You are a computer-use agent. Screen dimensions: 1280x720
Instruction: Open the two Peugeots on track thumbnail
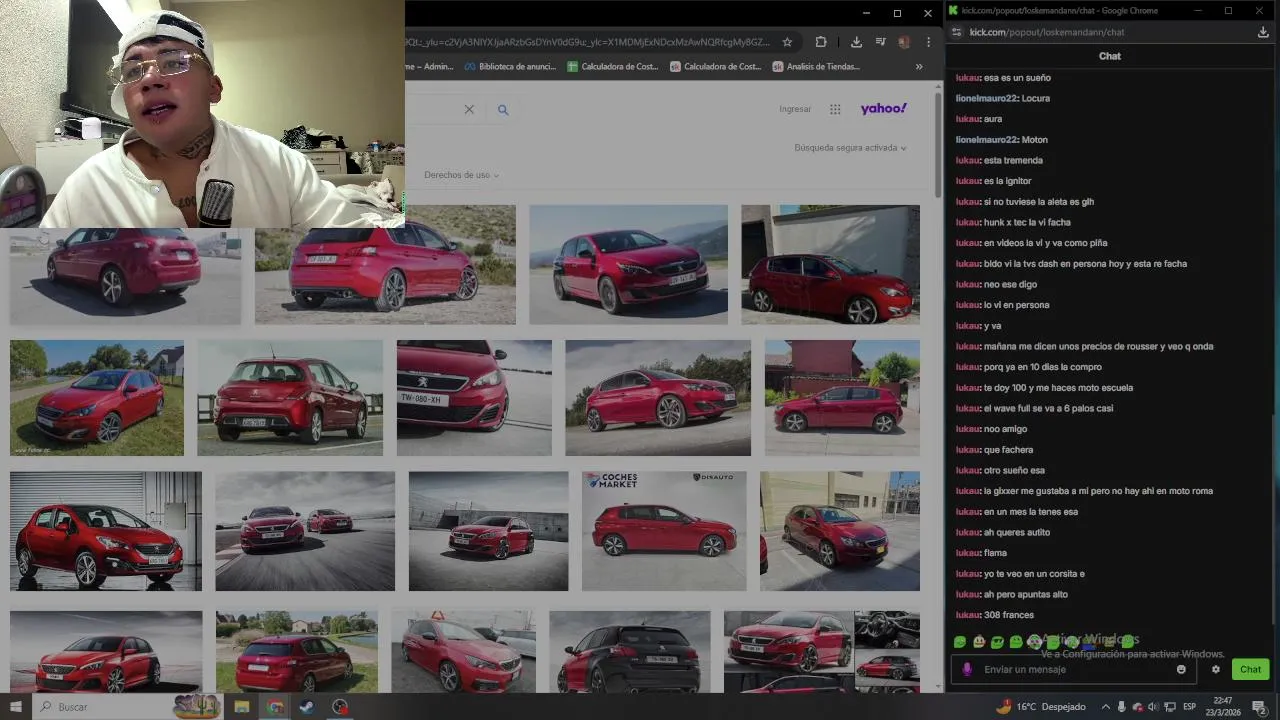click(x=305, y=531)
